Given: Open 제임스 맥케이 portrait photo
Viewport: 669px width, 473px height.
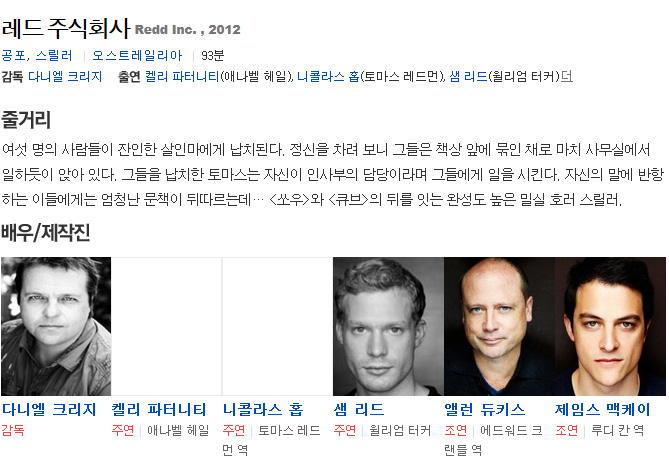Looking at the screenshot, I should coord(610,326).
